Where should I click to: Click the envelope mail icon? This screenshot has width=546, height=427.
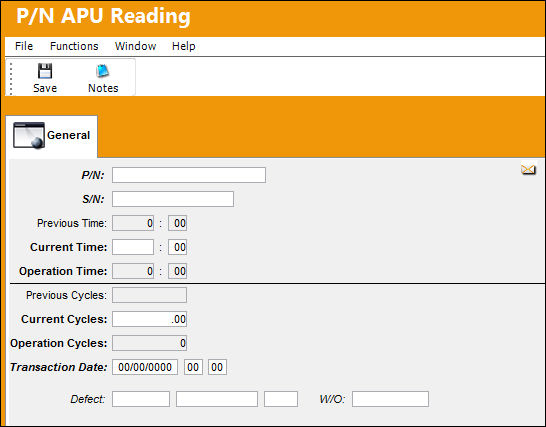[x=528, y=170]
